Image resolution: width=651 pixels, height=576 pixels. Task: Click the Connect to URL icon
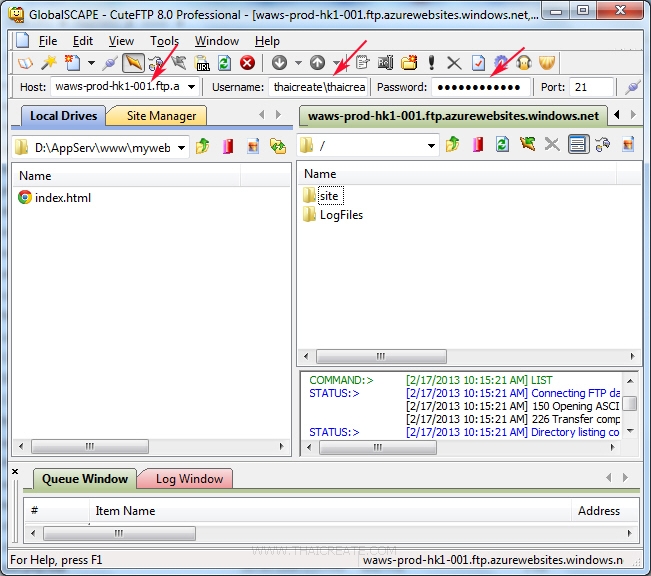(x=202, y=63)
